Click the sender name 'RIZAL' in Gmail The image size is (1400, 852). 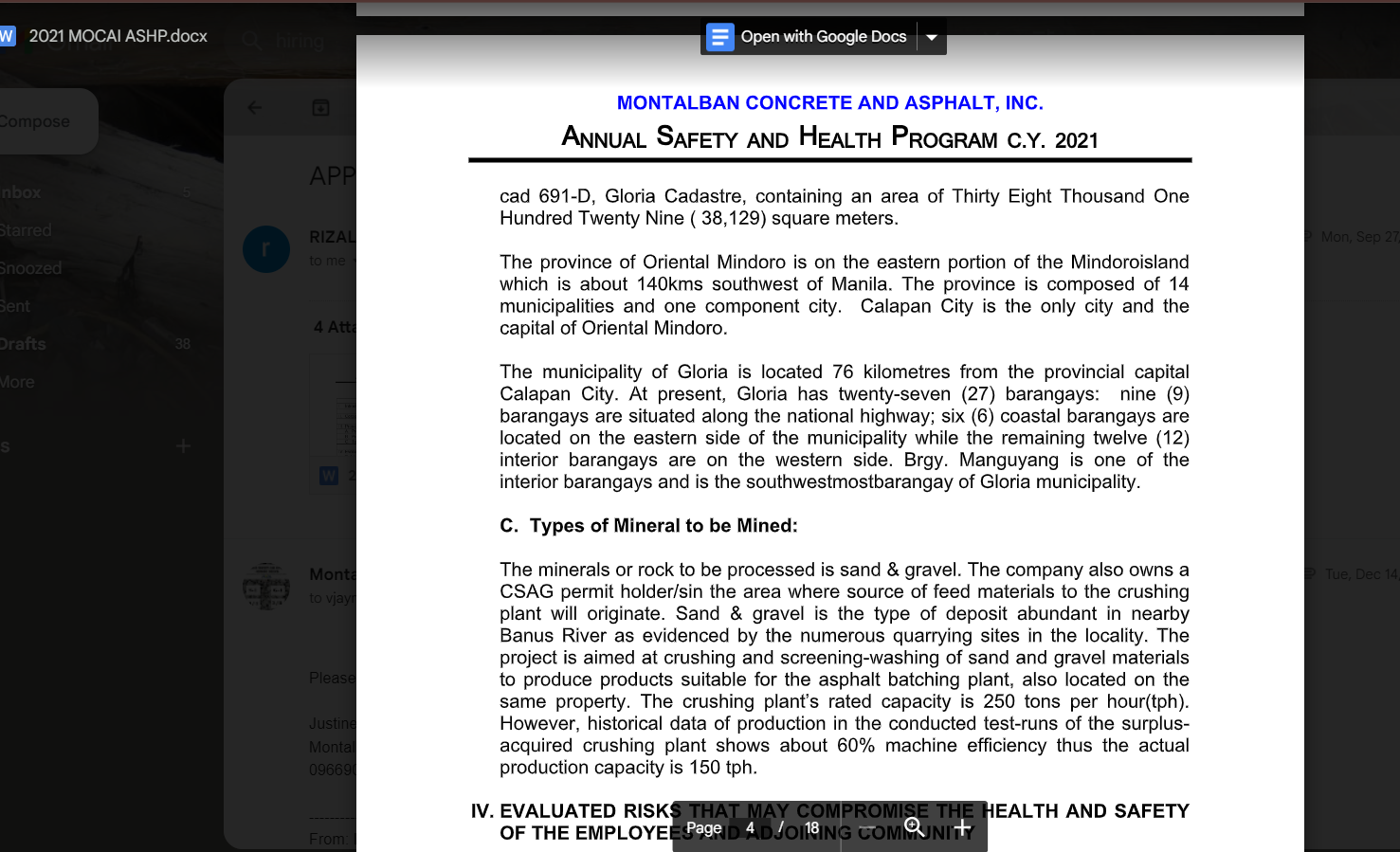click(333, 237)
